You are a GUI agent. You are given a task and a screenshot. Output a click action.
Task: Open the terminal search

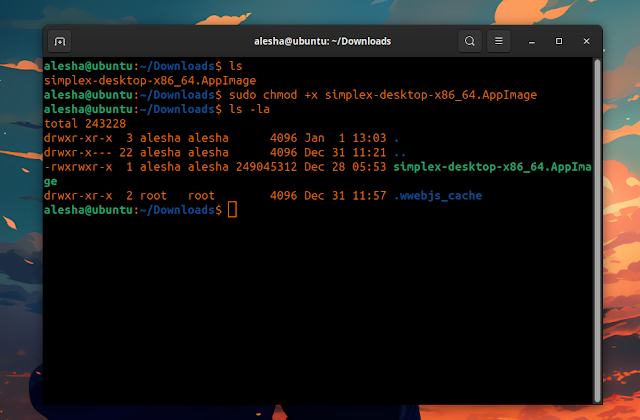pyautogui.click(x=470, y=41)
